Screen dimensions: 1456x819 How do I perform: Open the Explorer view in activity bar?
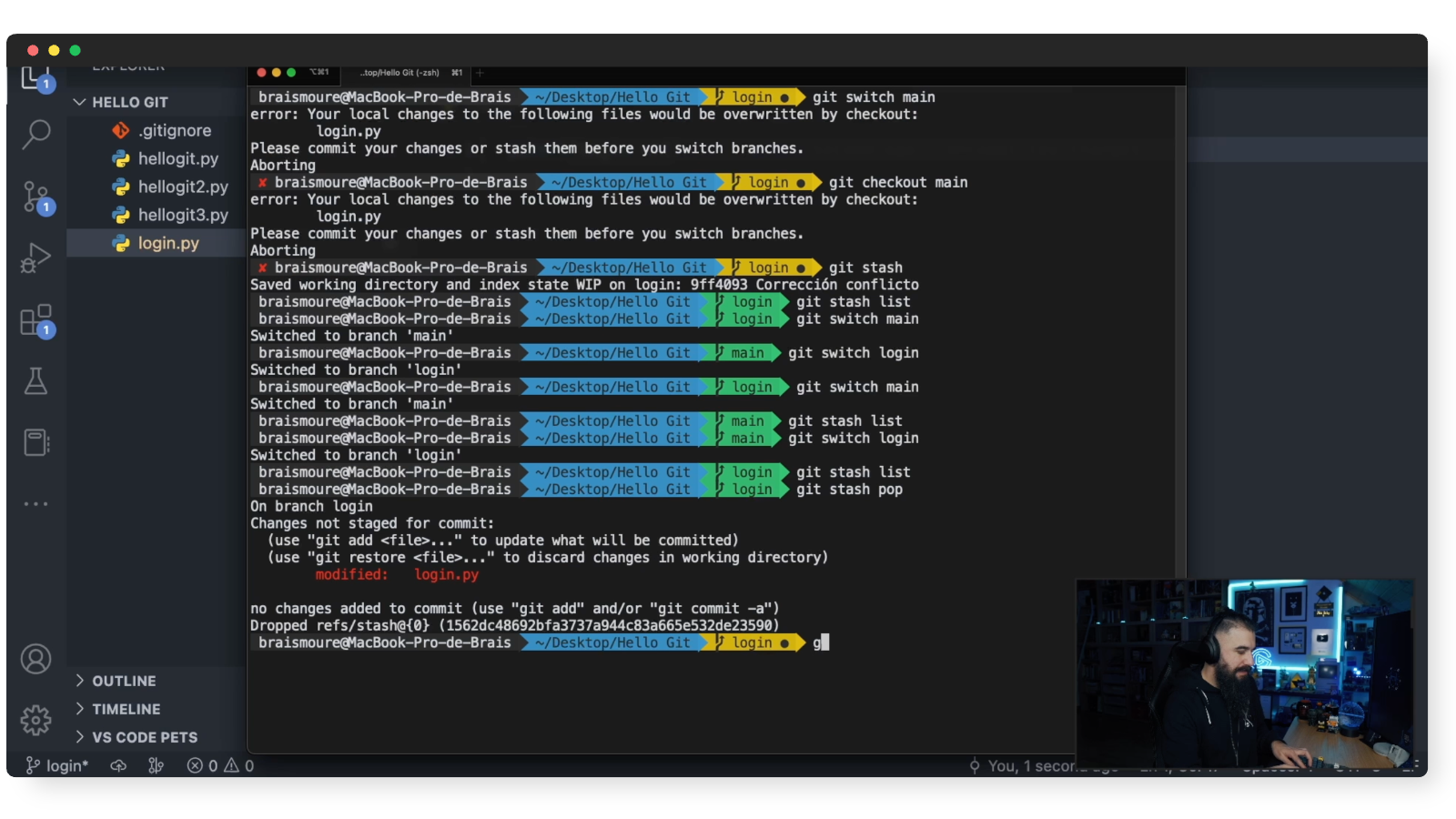(36, 80)
